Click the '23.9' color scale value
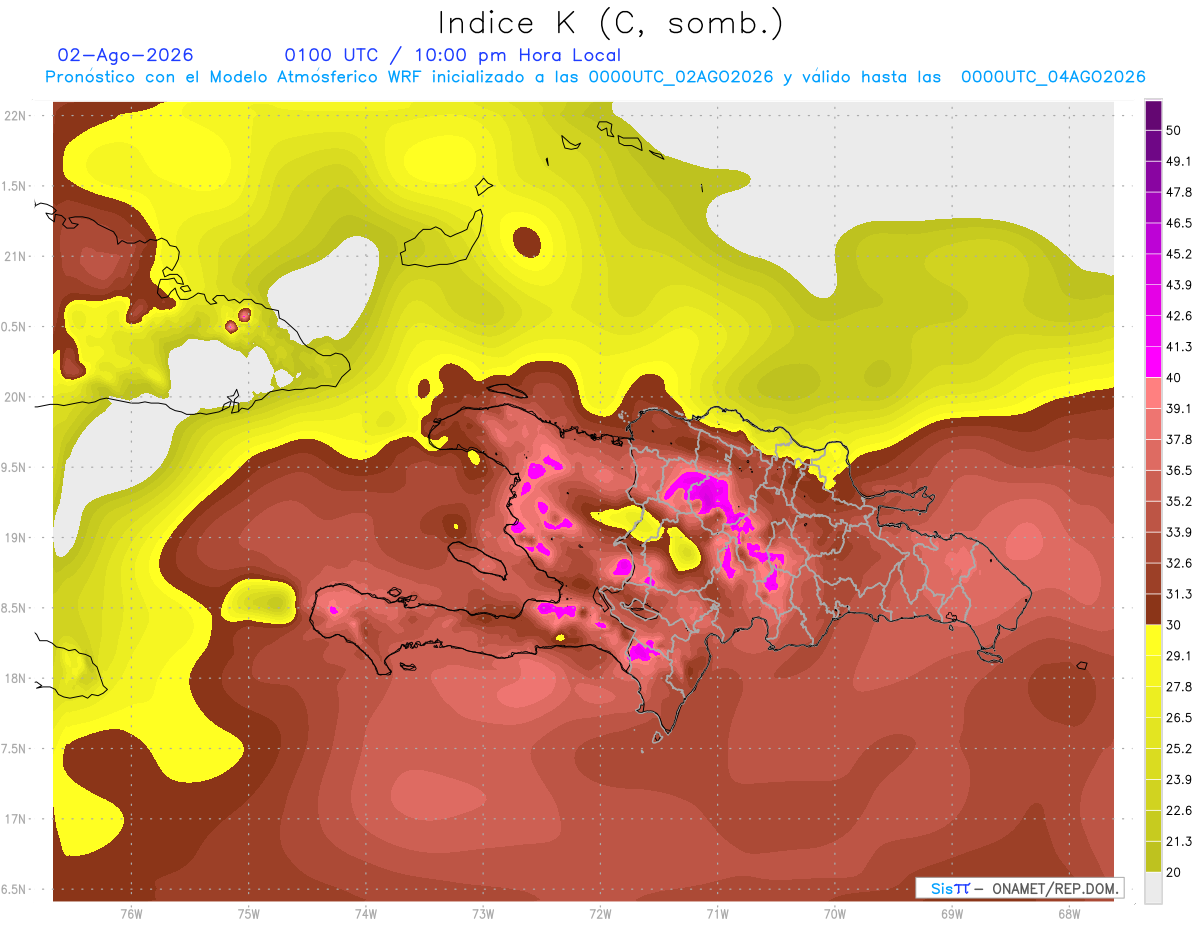 (x=1179, y=780)
